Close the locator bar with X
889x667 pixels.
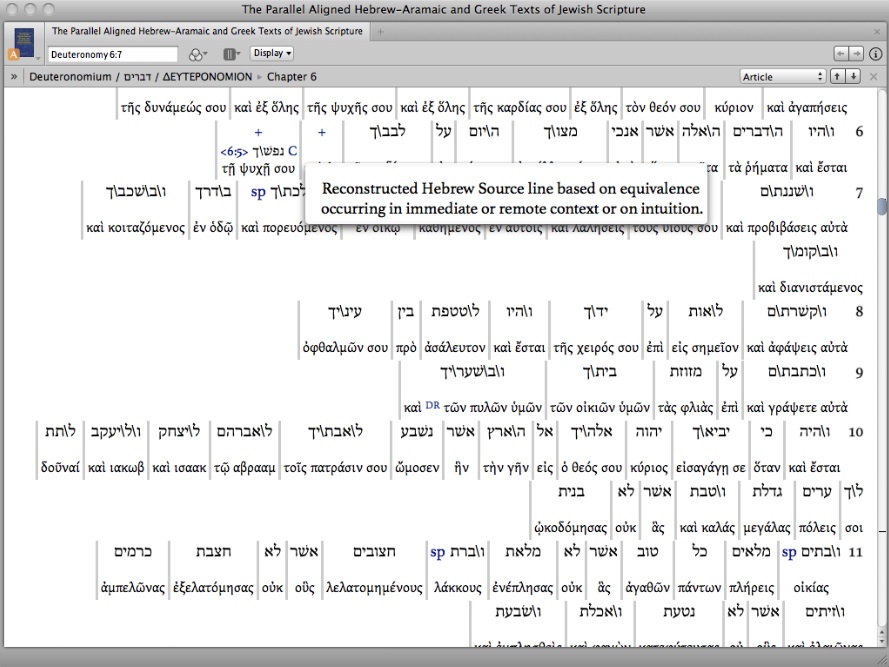coord(874,77)
